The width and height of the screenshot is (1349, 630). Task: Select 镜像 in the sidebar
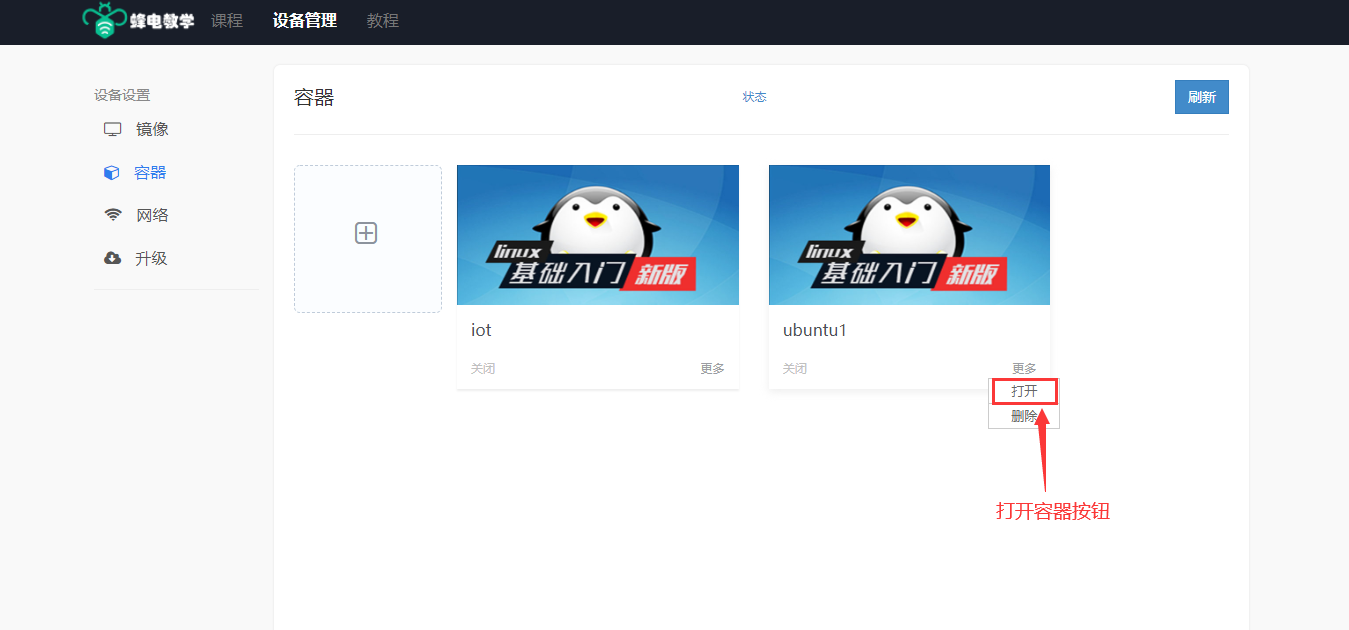click(x=152, y=129)
